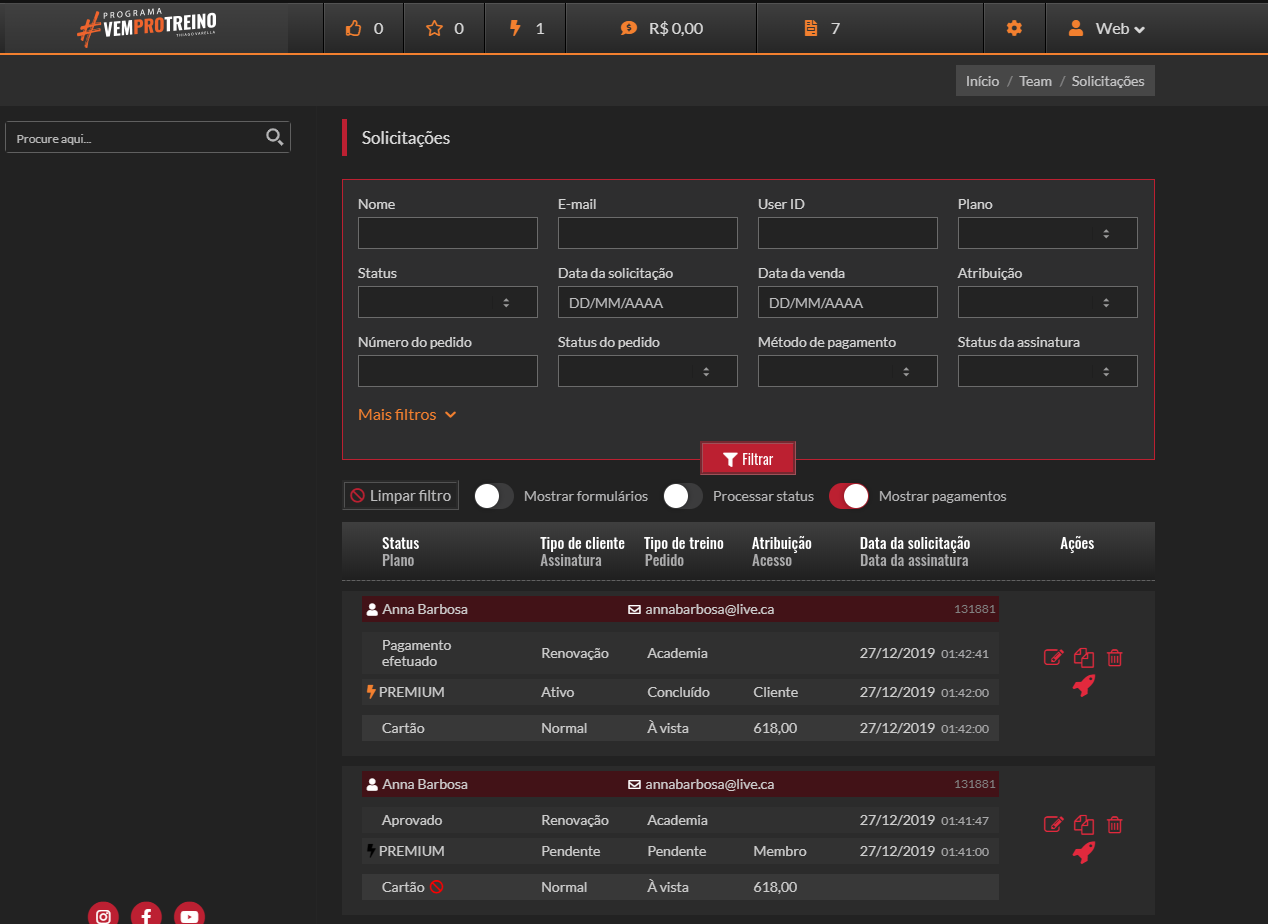Disable the Mostrar pagamentos toggle
The image size is (1268, 924).
[x=849, y=496]
